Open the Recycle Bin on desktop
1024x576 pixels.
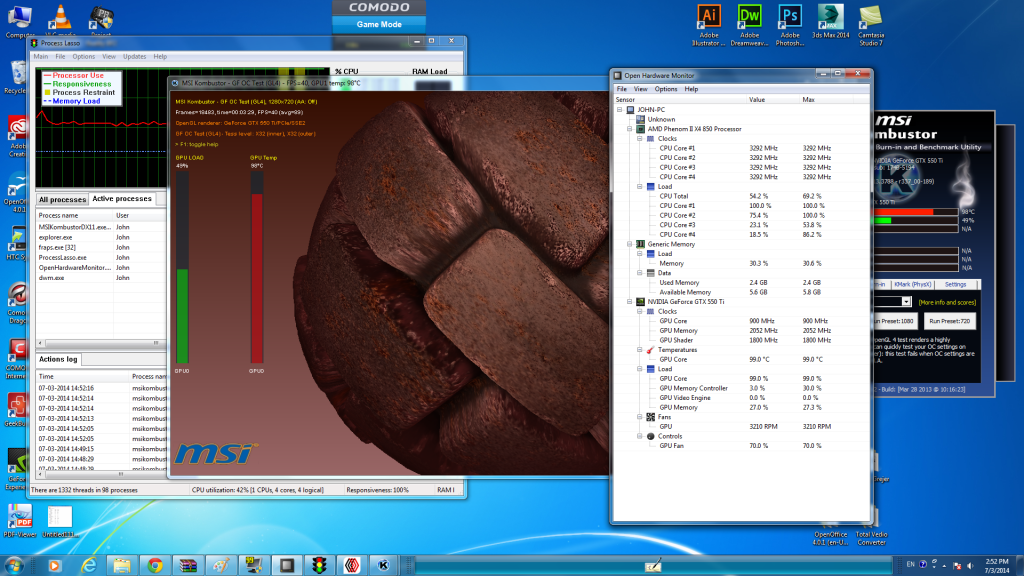pyautogui.click(x=16, y=75)
